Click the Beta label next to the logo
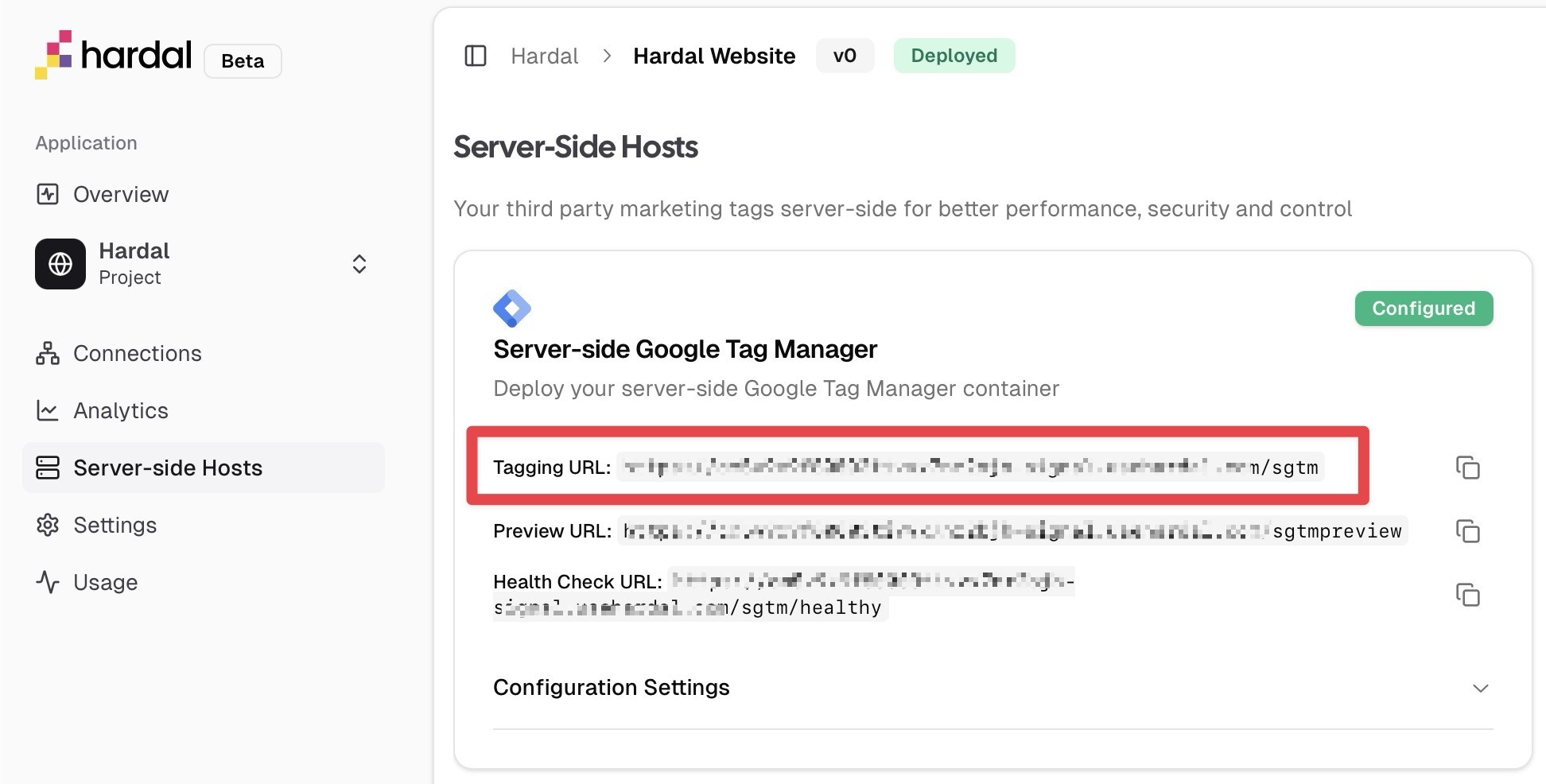The width and height of the screenshot is (1546, 784). click(x=243, y=60)
